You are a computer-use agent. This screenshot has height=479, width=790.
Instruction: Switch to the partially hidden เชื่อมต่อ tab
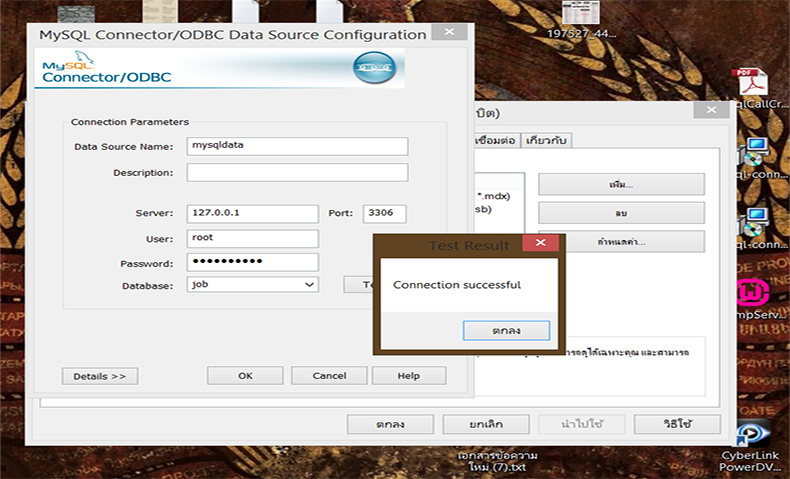tap(496, 140)
